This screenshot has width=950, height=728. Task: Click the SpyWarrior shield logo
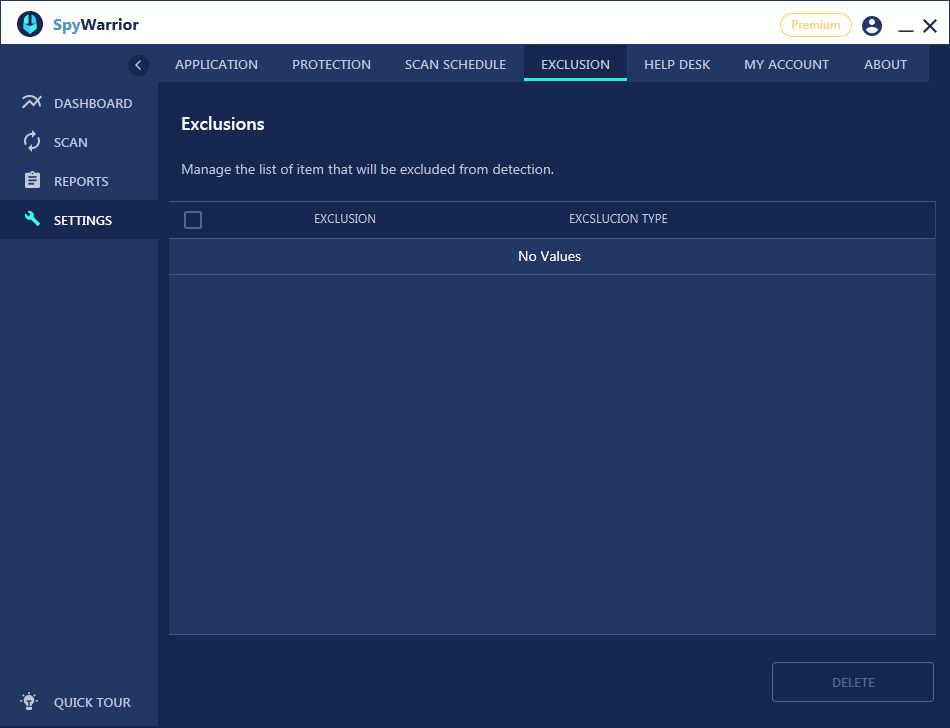click(x=29, y=23)
